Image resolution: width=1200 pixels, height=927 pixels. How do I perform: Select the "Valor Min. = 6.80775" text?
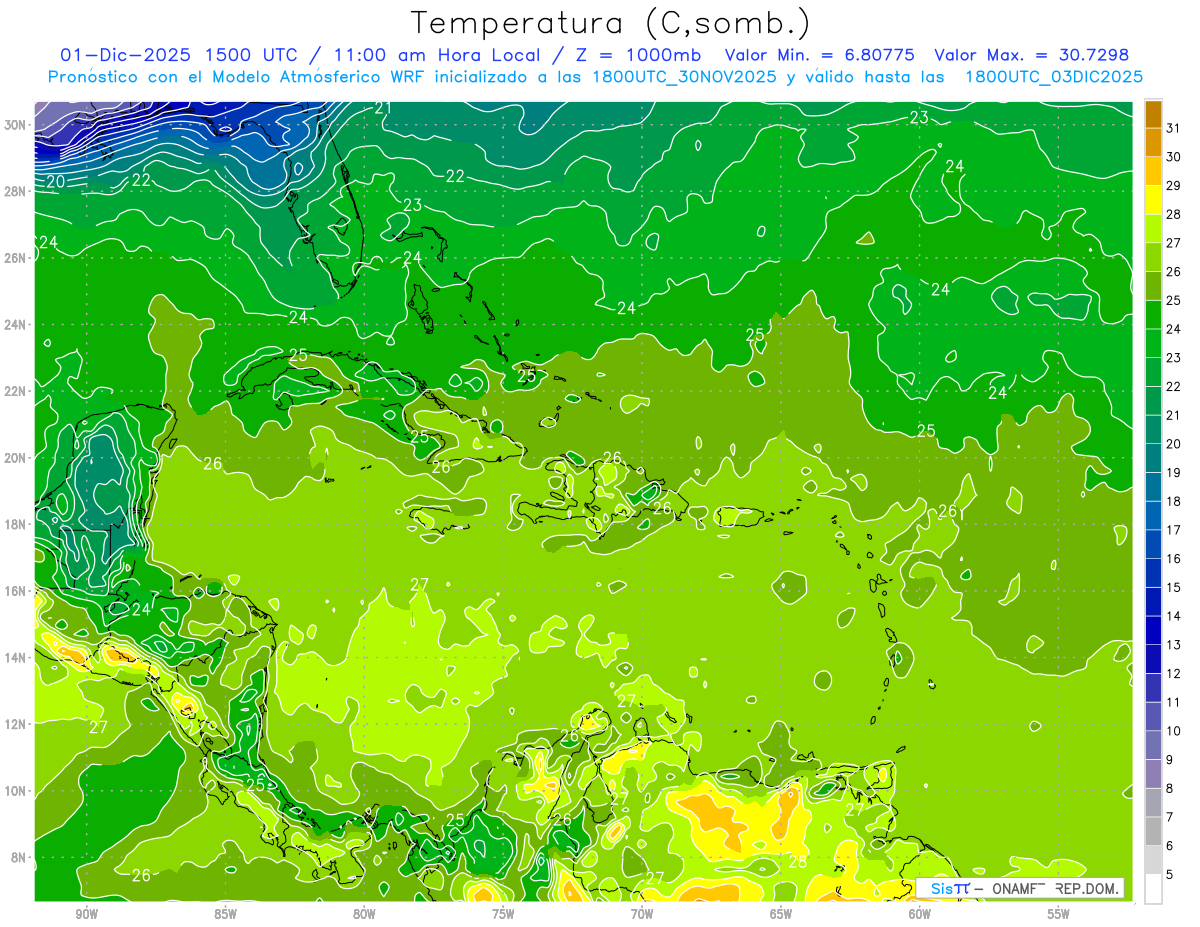click(819, 55)
